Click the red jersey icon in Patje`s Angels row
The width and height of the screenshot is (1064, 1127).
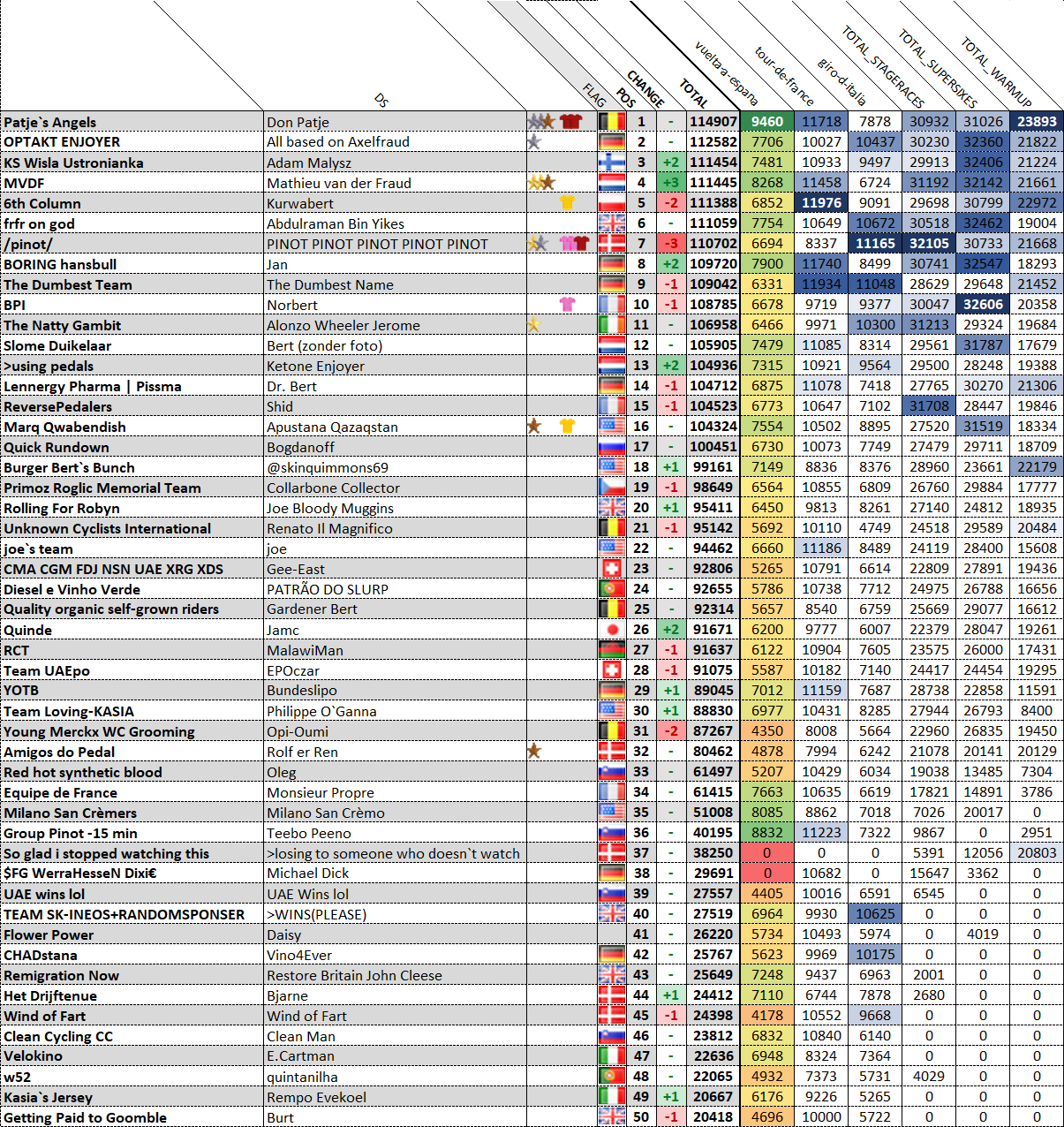[x=572, y=122]
